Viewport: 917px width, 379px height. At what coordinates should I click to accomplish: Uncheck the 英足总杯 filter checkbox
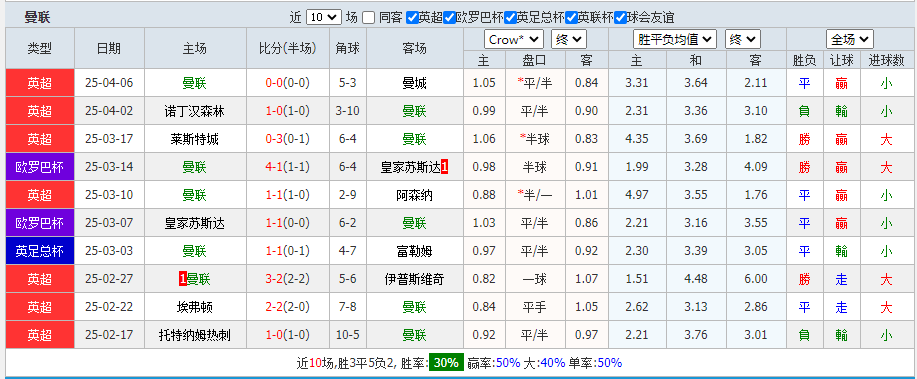511,18
